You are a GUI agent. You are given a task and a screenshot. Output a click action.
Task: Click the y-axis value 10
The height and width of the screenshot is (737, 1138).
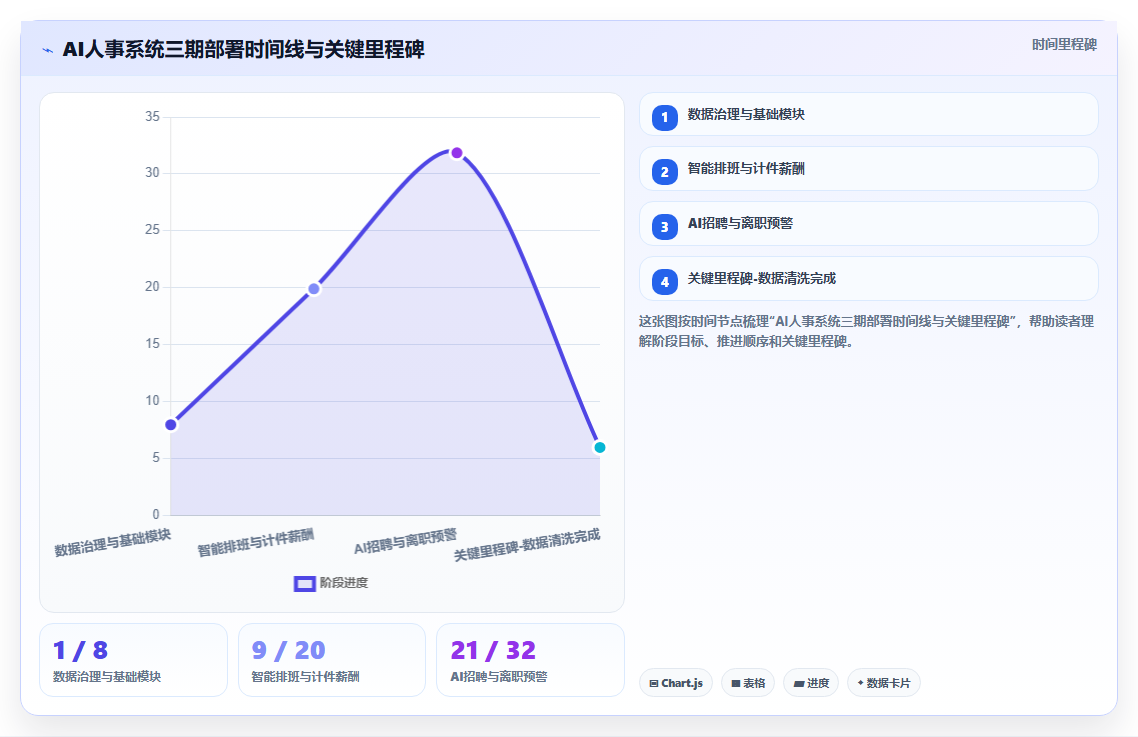click(x=152, y=401)
